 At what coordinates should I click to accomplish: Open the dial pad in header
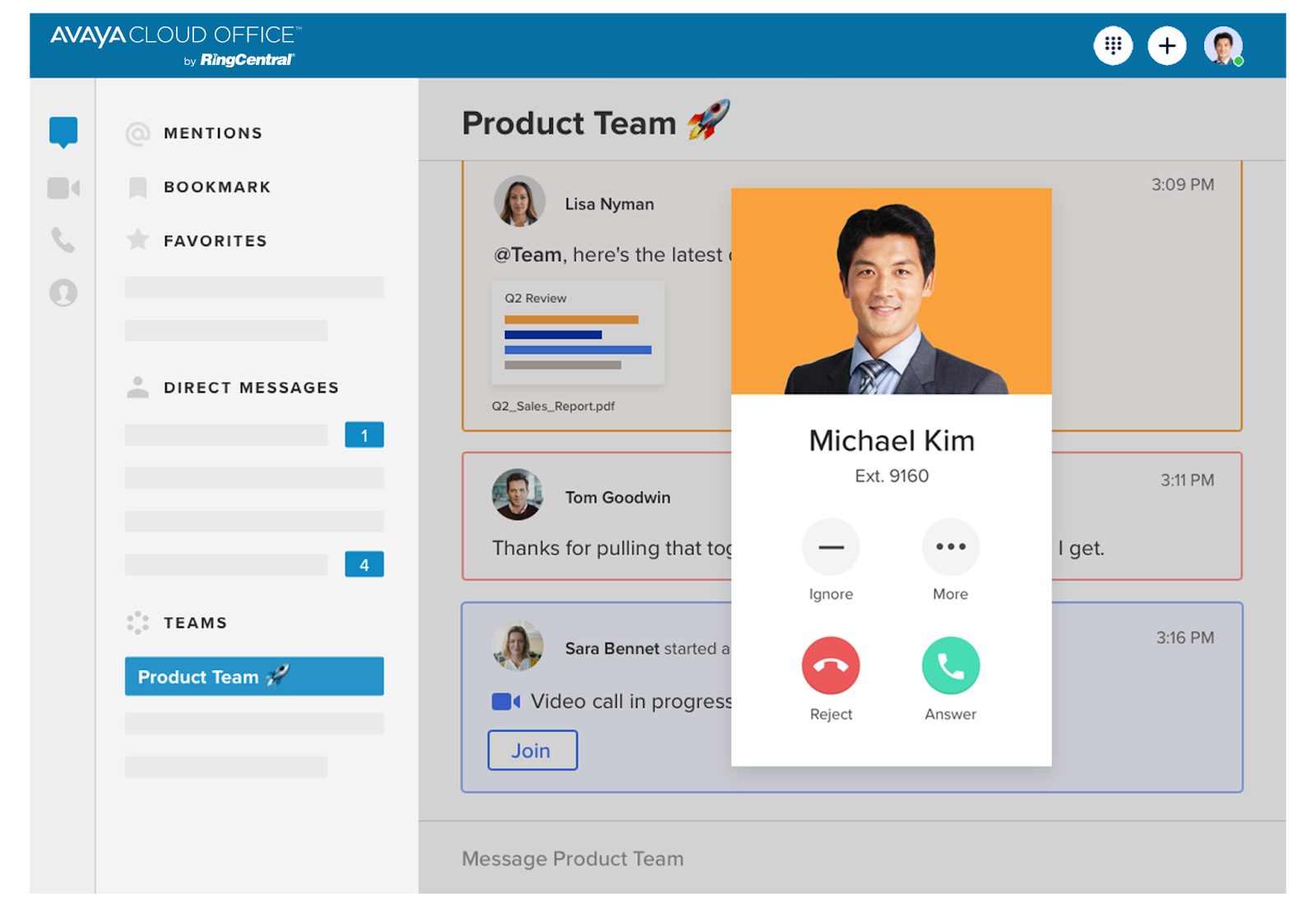click(x=1113, y=45)
